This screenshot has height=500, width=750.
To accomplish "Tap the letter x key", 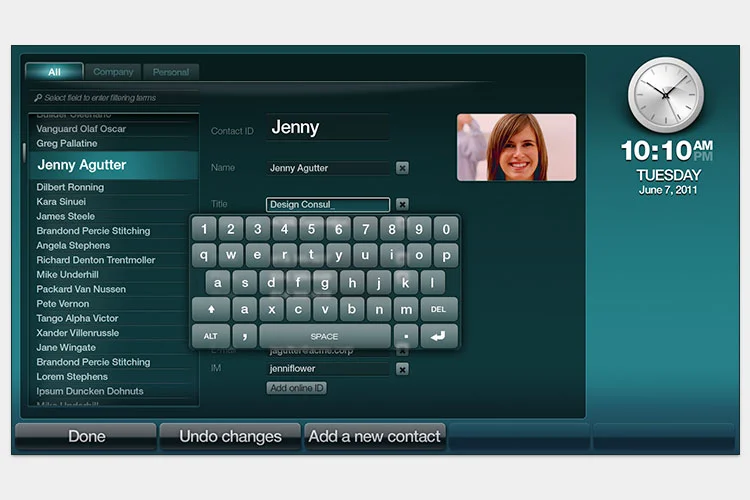I will click(x=272, y=310).
